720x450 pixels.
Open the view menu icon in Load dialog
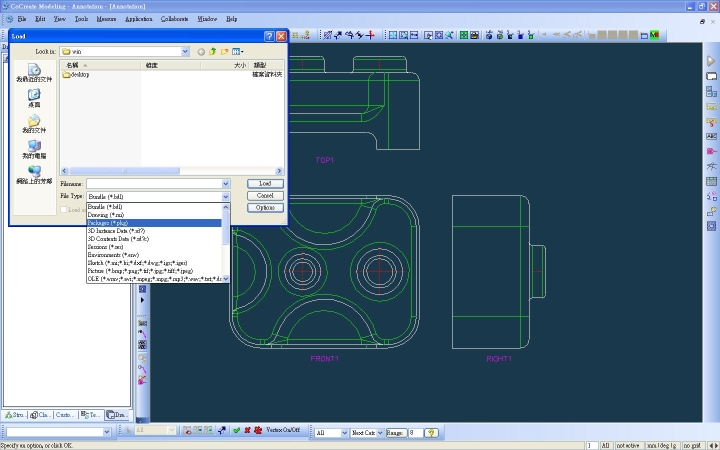[237, 52]
